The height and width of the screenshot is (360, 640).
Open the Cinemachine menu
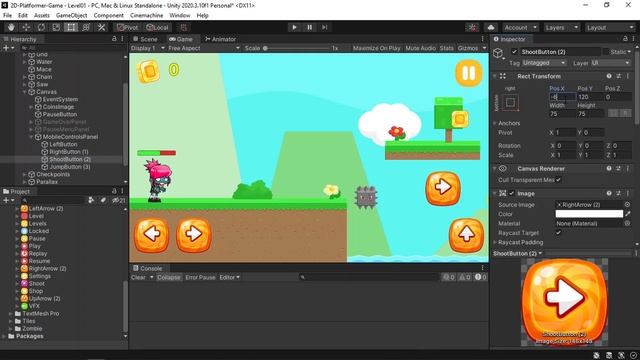point(147,15)
